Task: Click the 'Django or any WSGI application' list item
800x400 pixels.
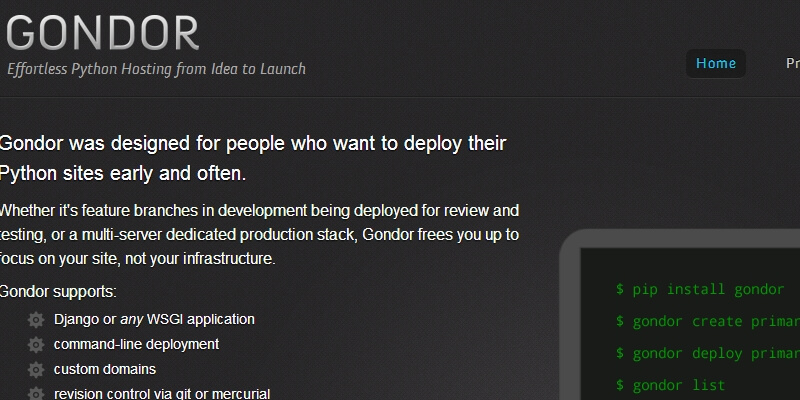Action: click(154, 319)
